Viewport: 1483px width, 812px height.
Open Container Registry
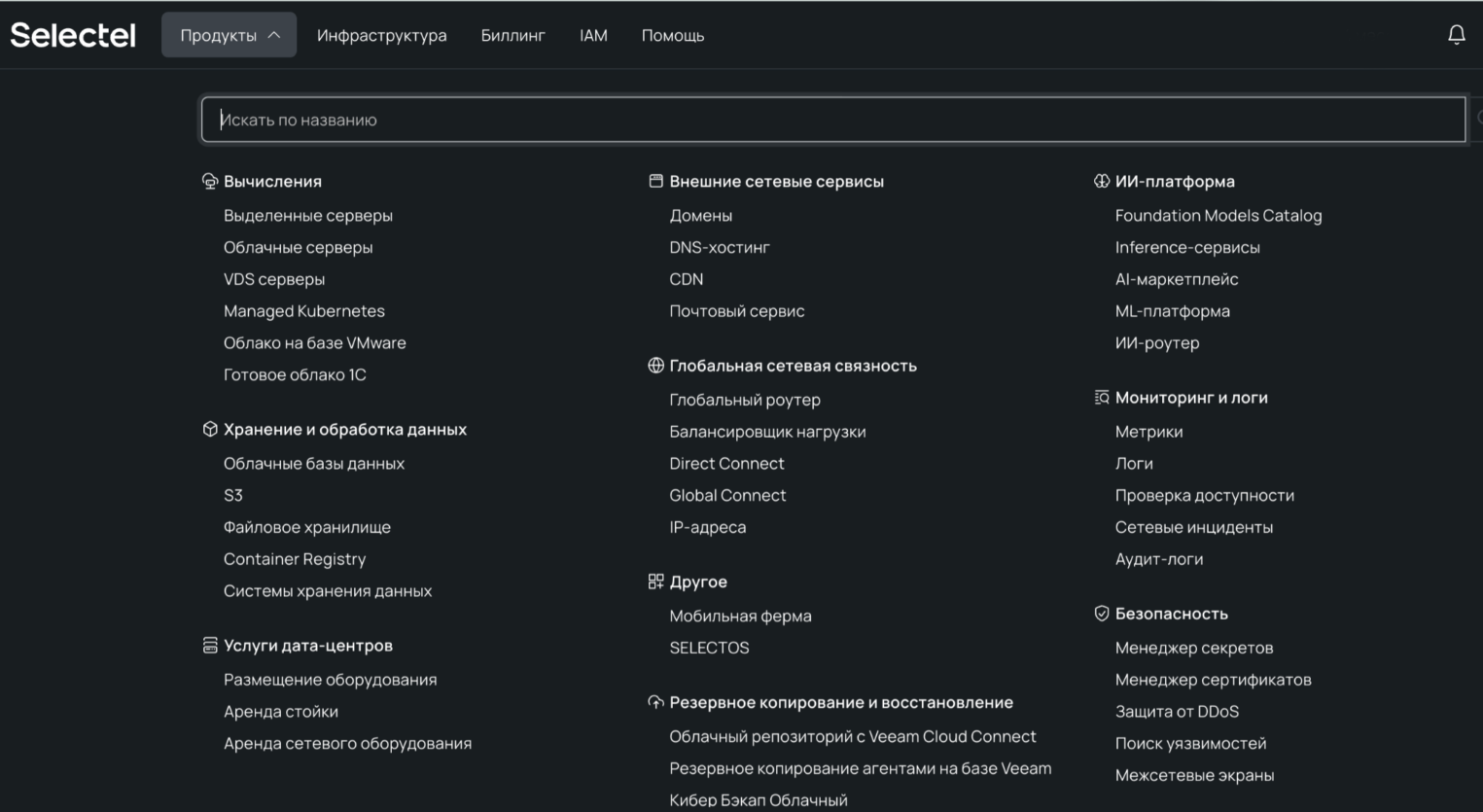295,559
